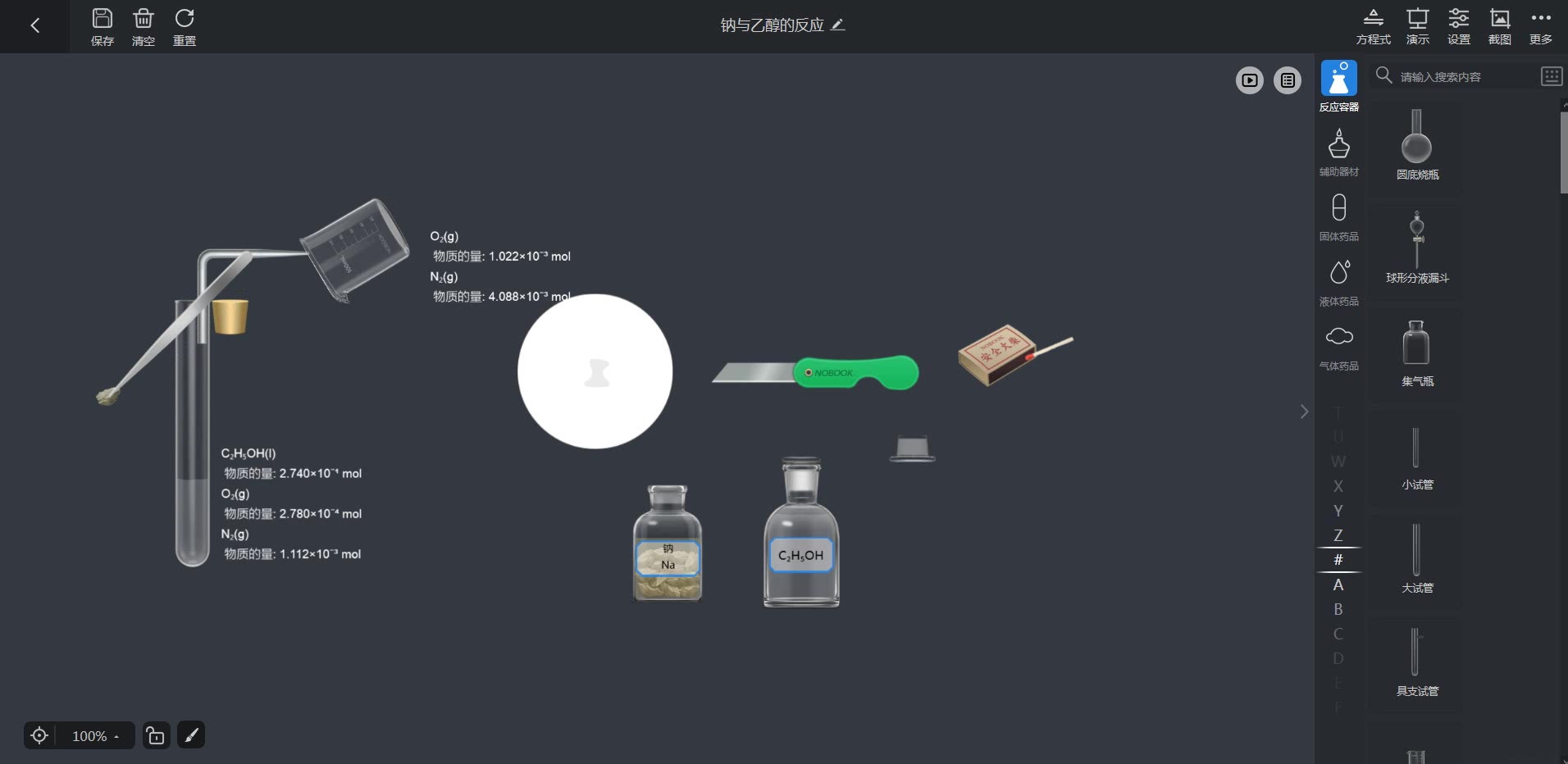Screen dimensions: 1568x764
Task: Toggle the canvas lock icon
Action: [x=156, y=735]
